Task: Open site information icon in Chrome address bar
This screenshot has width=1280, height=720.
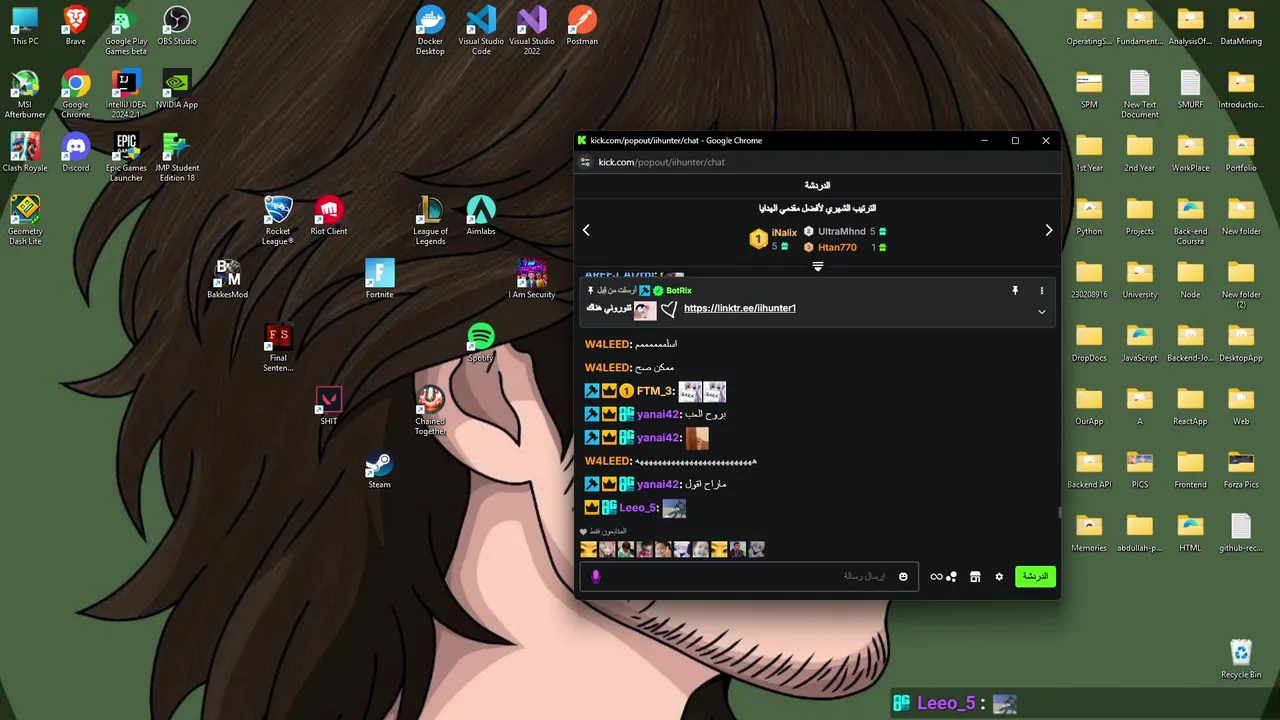Action: click(585, 162)
